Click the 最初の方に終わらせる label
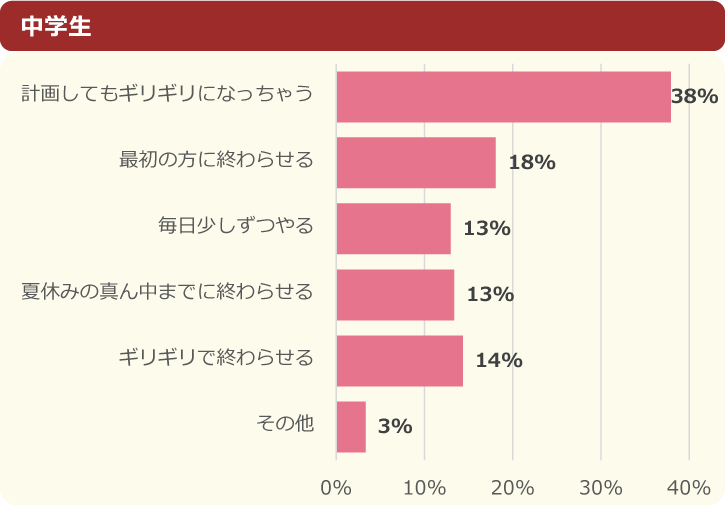The width and height of the screenshot is (725, 505). (216, 160)
